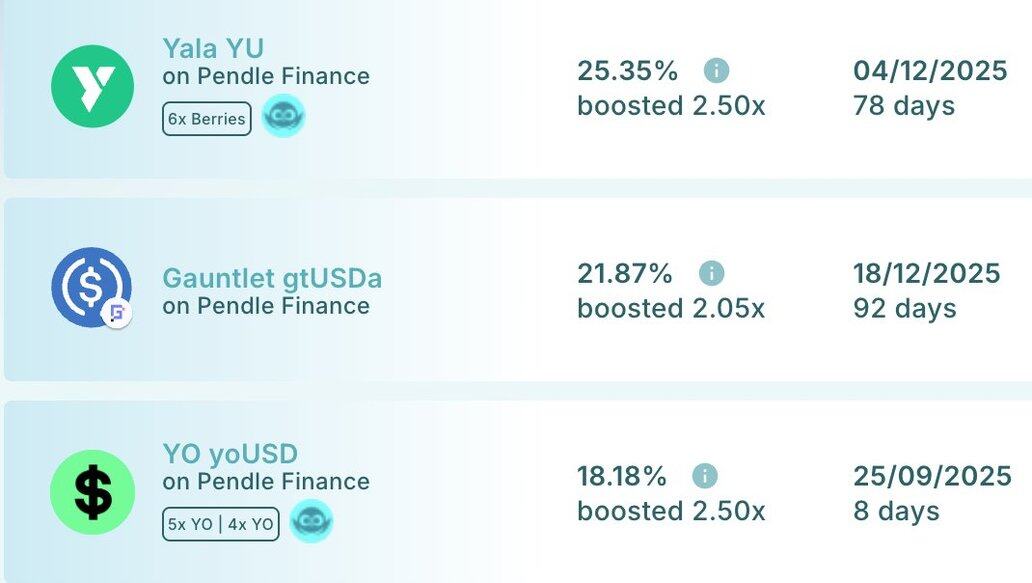Viewport: 1032px width, 583px height.
Task: Click the green Yala YU token logo
Action: coord(92,86)
